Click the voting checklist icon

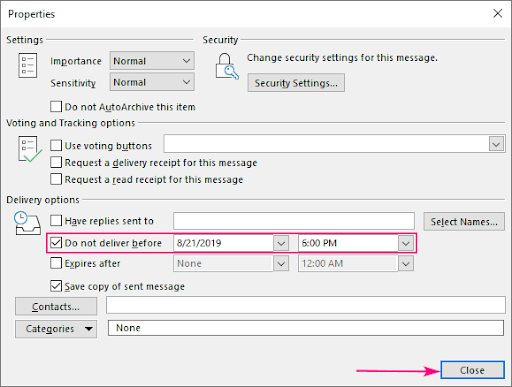(x=30, y=149)
